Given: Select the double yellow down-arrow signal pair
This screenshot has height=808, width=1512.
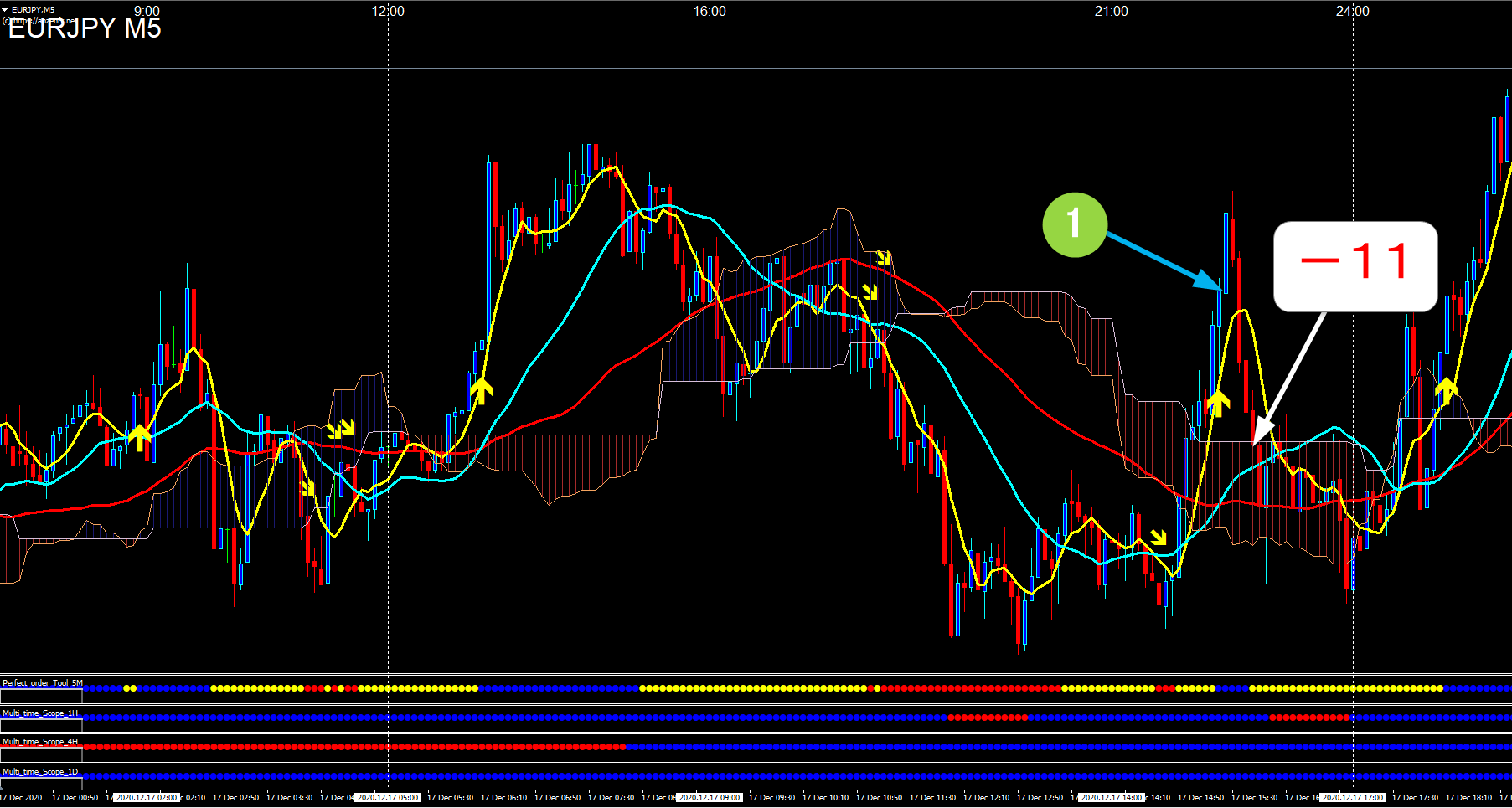Looking at the screenshot, I should pyautogui.click(x=341, y=430).
